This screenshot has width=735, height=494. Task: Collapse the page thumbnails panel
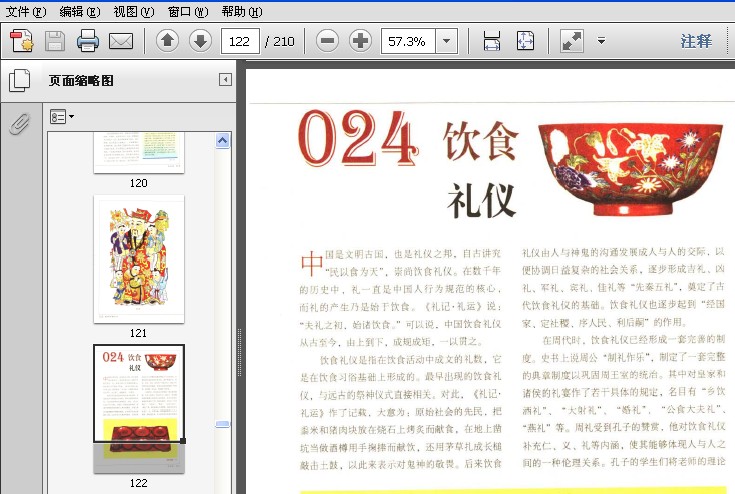click(x=225, y=80)
